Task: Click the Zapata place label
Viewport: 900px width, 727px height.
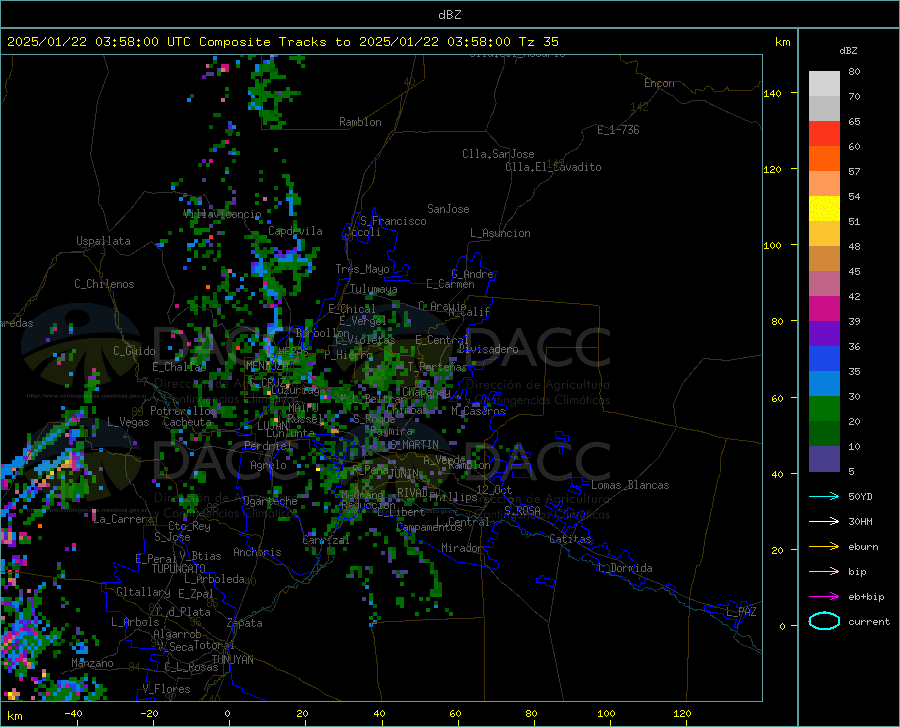Action: click(x=245, y=623)
